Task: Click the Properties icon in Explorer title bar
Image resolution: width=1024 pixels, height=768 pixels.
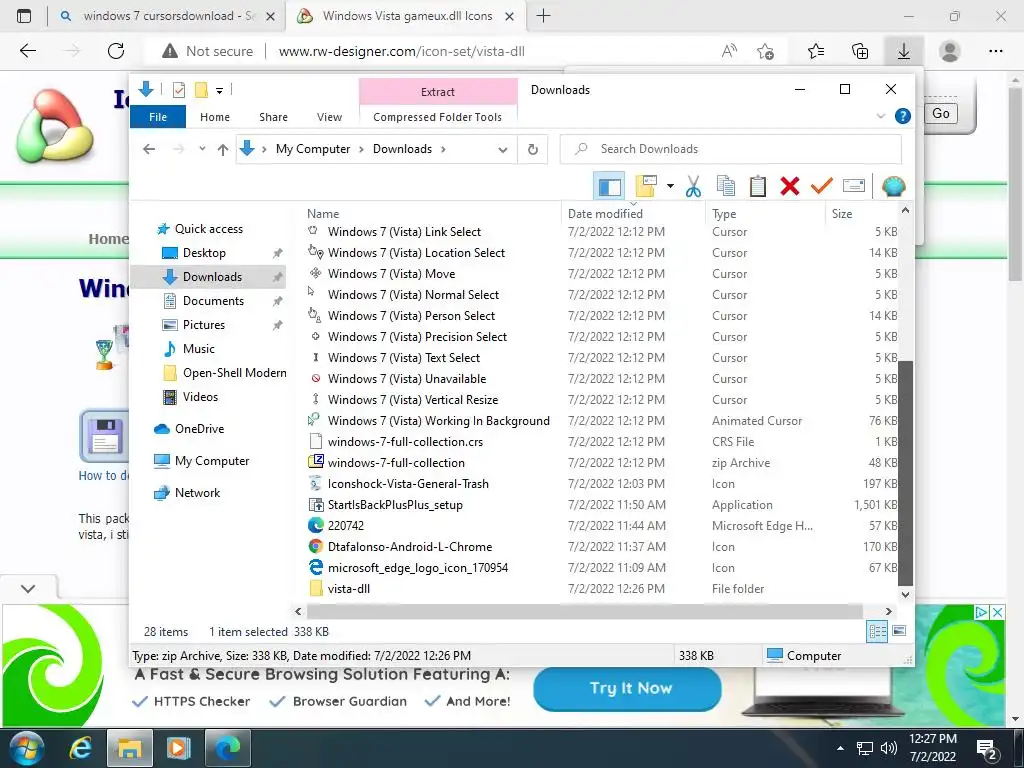Action: [x=179, y=90]
